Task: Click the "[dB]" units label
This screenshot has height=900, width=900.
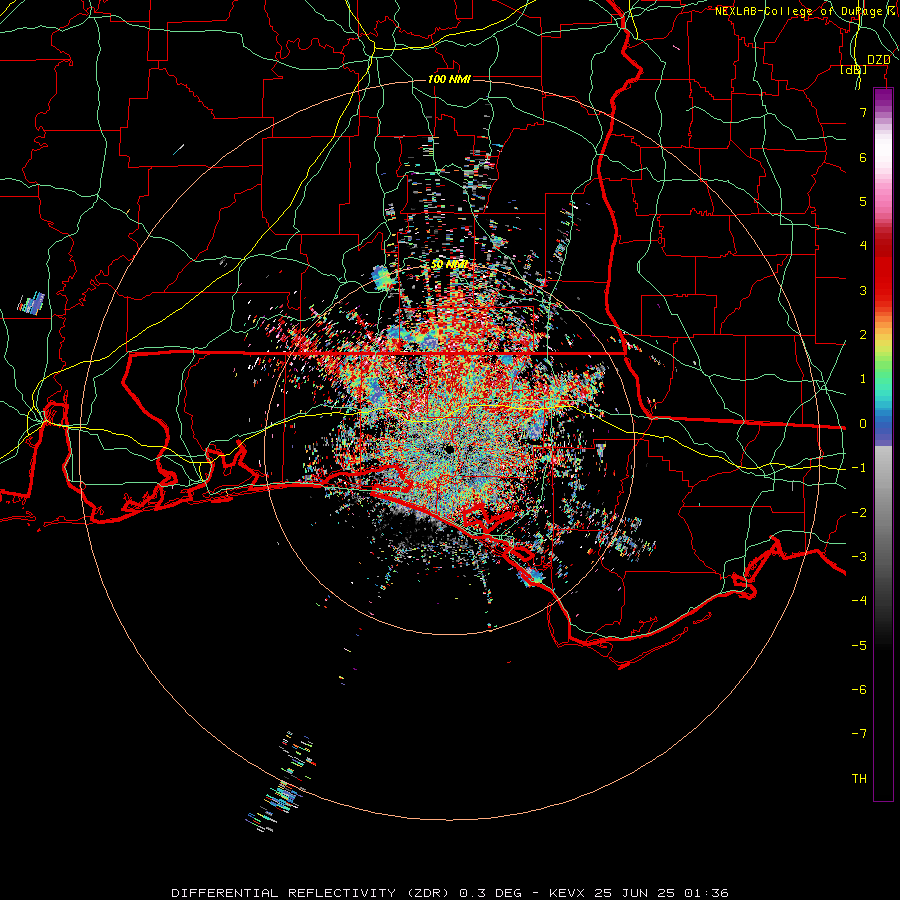Action: (854, 70)
